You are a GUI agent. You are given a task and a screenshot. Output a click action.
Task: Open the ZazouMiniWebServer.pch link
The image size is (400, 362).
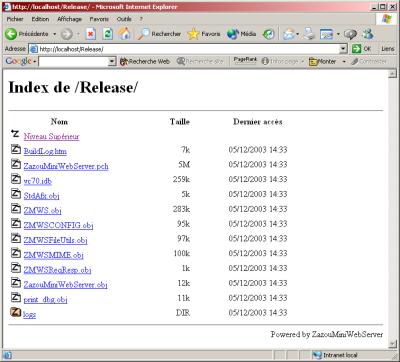[66, 166]
